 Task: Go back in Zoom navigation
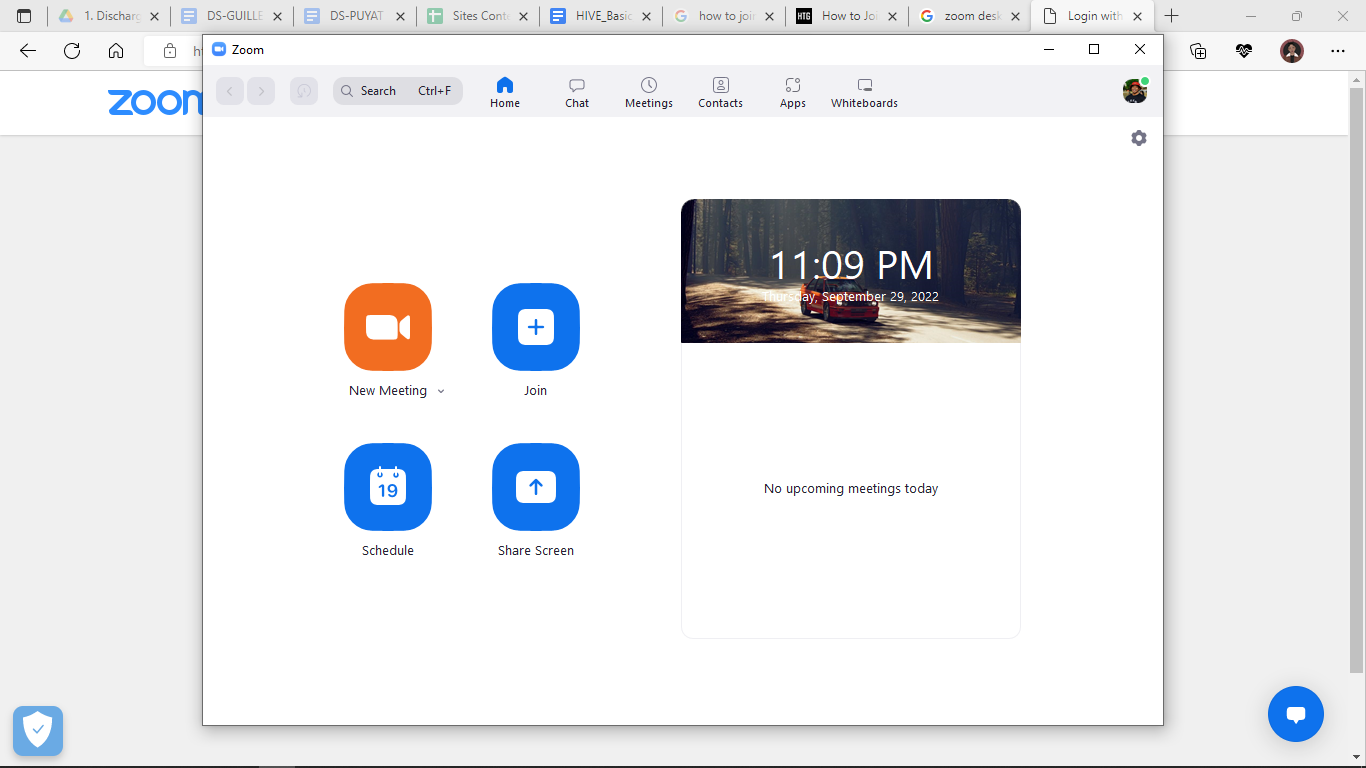click(x=230, y=91)
